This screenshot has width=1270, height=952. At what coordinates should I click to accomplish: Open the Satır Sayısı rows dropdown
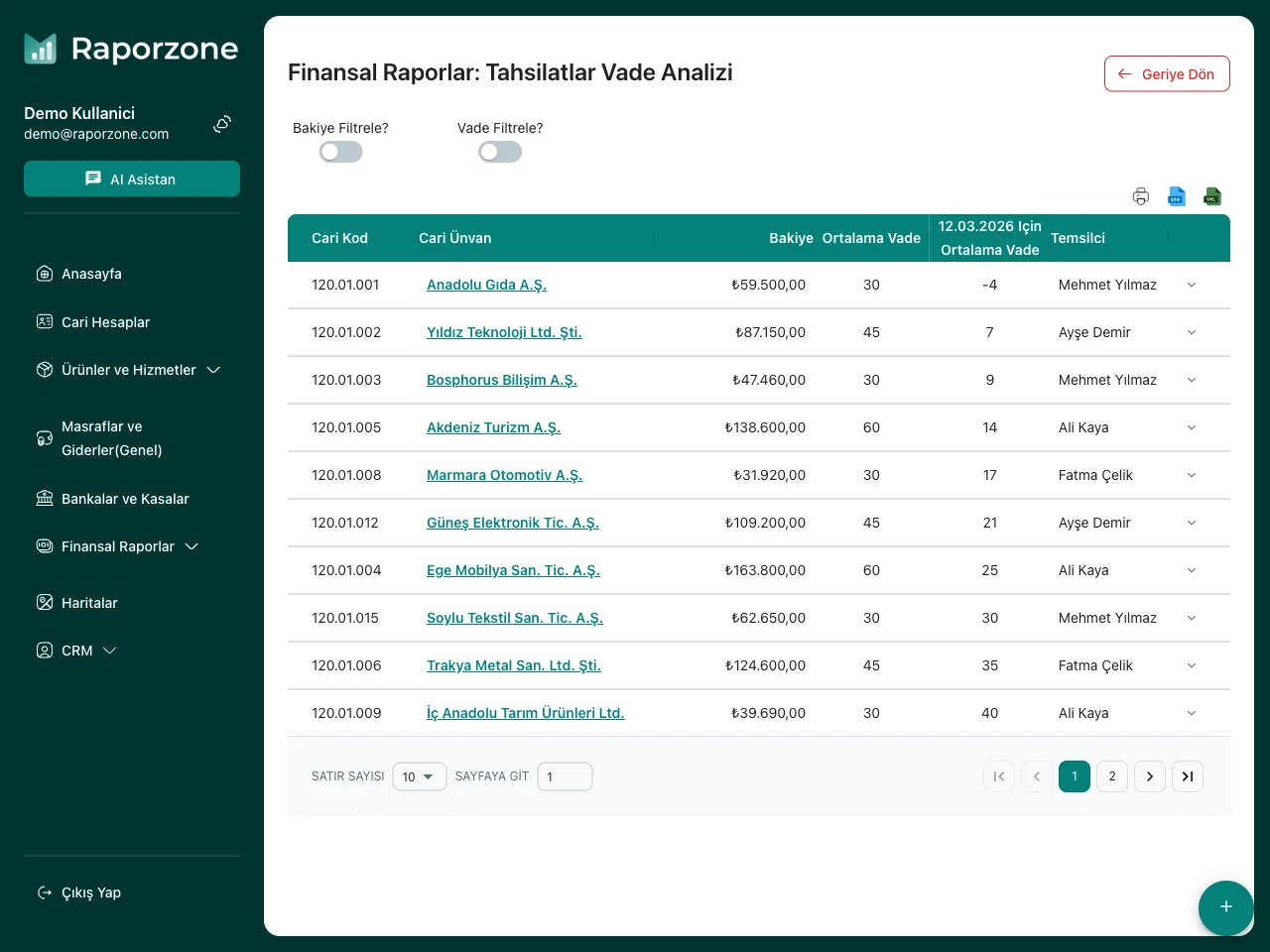coord(419,776)
